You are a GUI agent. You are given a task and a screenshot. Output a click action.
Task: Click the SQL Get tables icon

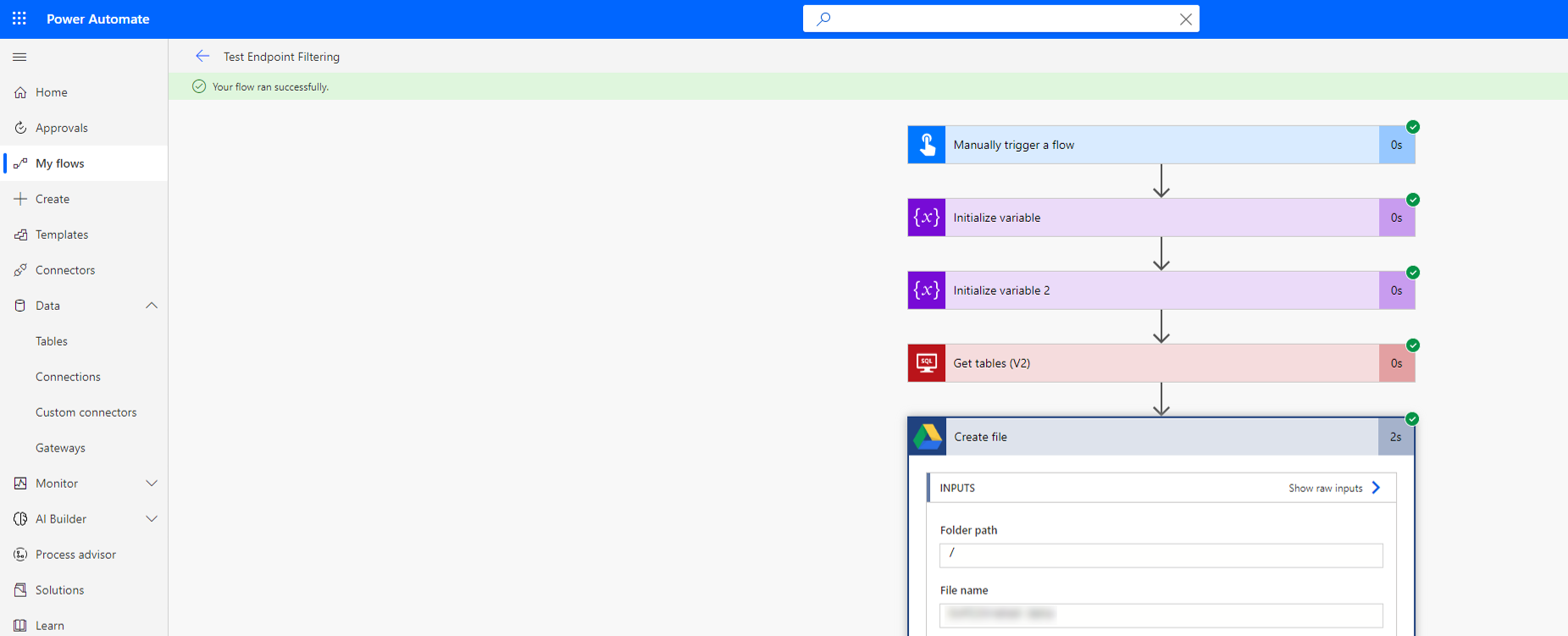pos(927,363)
